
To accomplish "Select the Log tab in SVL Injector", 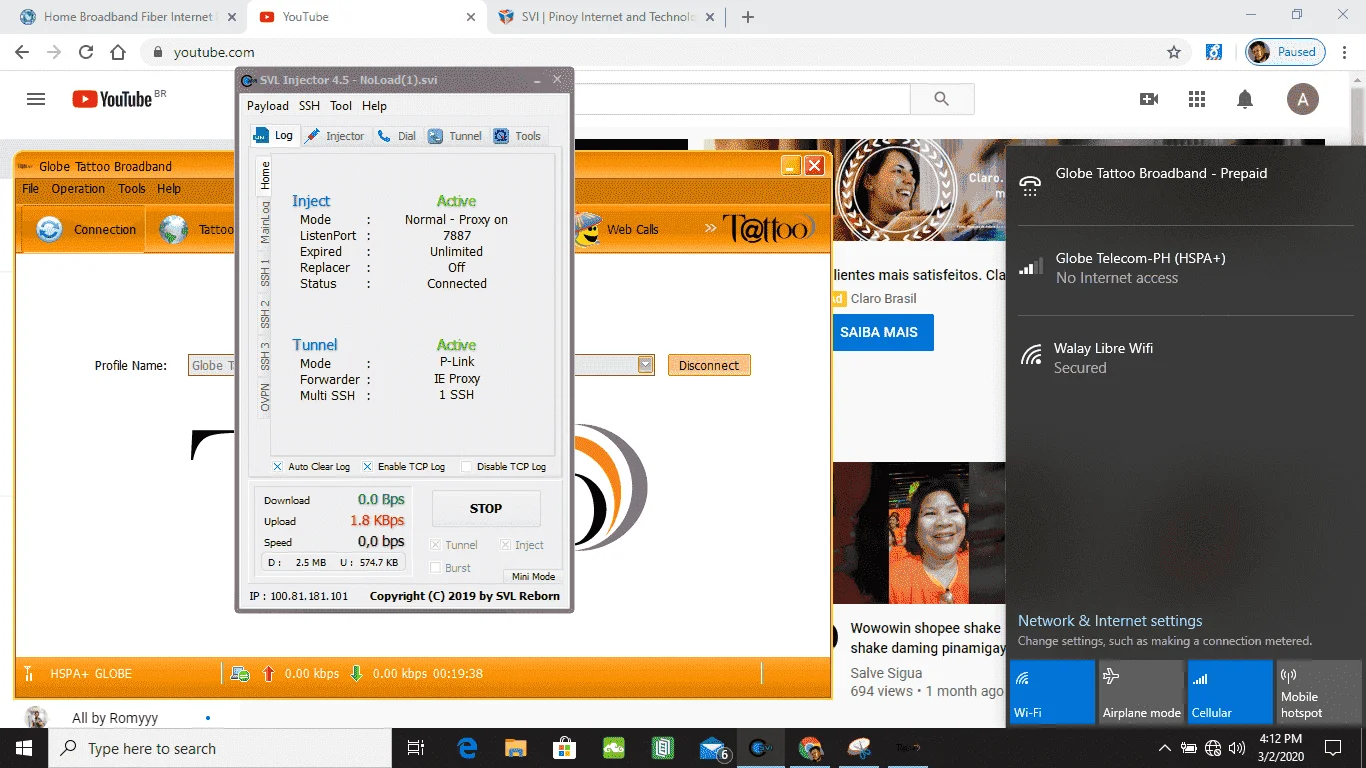I will click(x=274, y=135).
